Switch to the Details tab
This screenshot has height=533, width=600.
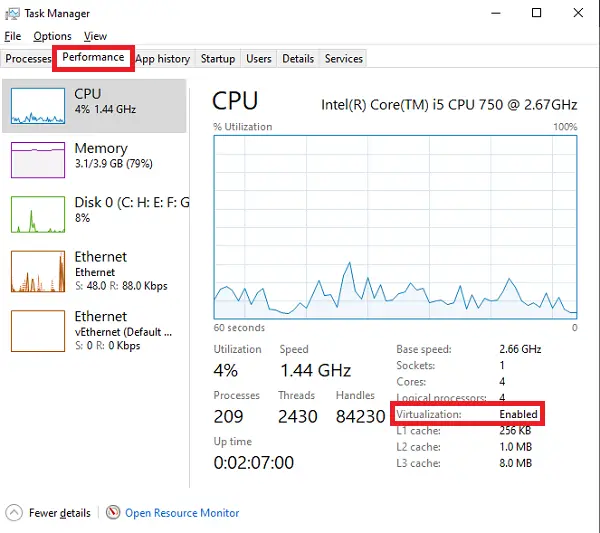point(298,59)
